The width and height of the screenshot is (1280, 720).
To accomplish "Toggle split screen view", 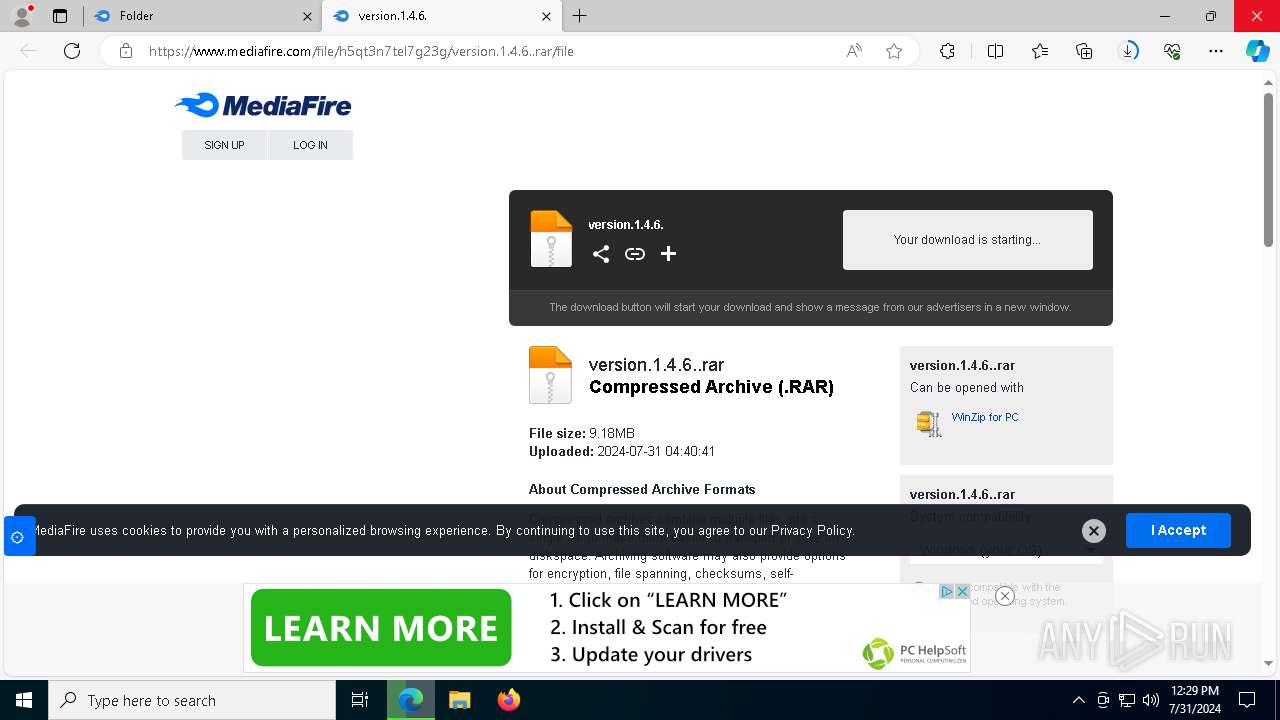I will pos(995,51).
